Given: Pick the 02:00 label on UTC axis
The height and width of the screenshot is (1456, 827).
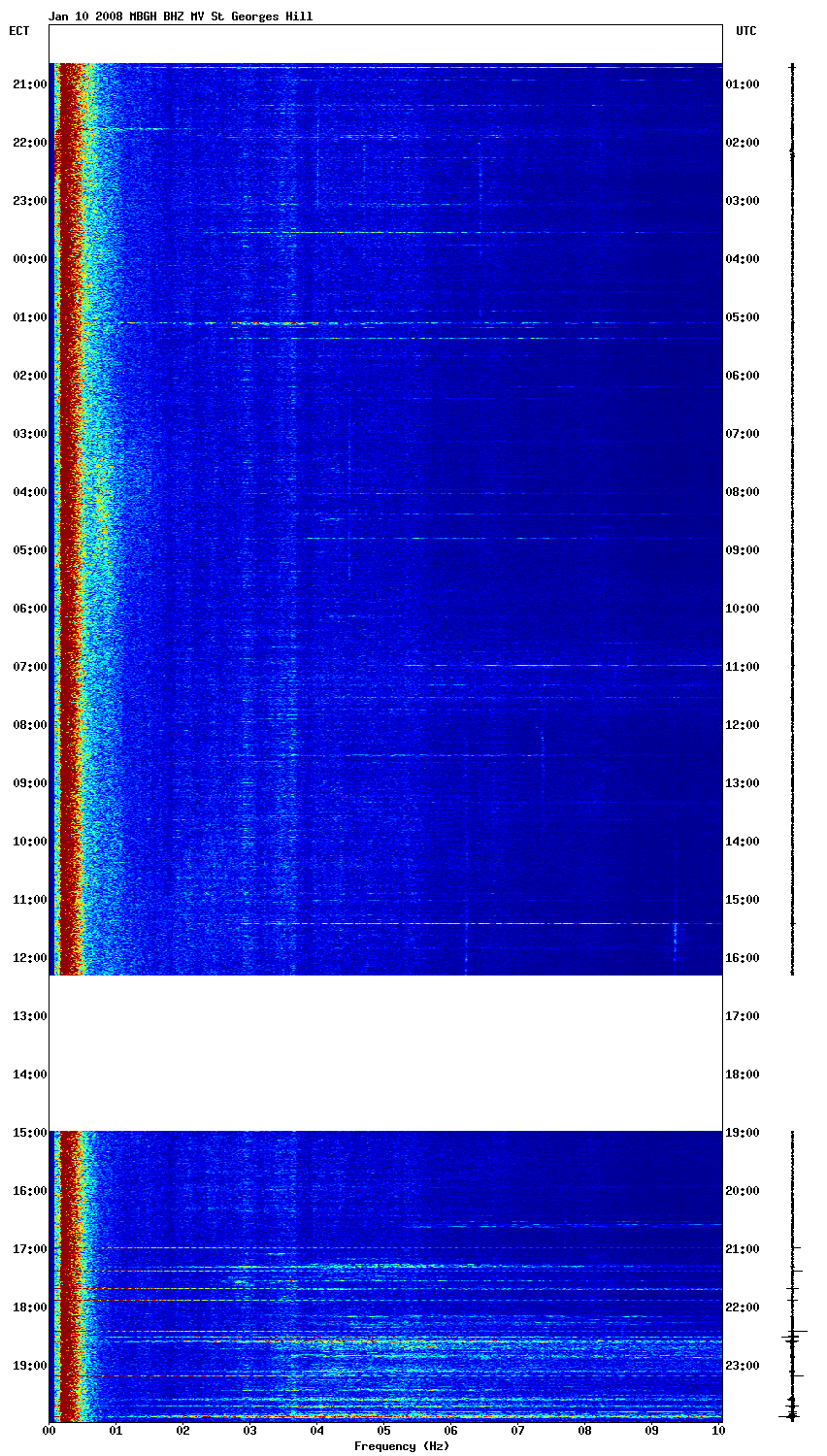Looking at the screenshot, I should (743, 143).
